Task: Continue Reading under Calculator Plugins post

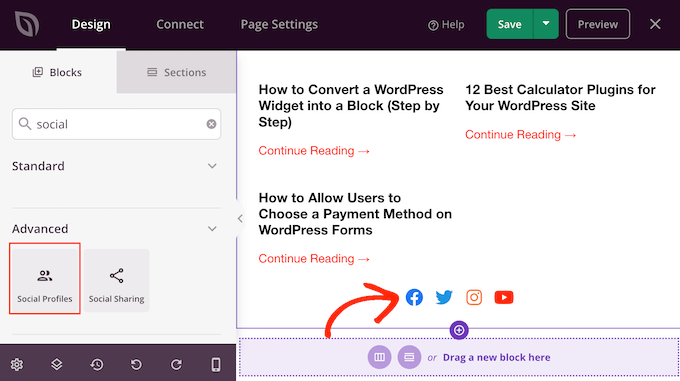Action: (521, 135)
